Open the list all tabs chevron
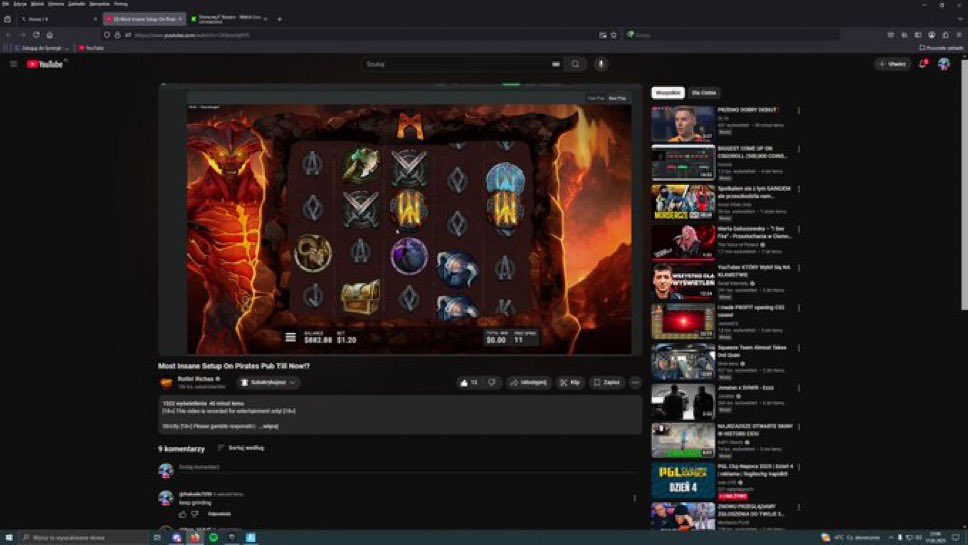The image size is (968, 545). coord(961,19)
